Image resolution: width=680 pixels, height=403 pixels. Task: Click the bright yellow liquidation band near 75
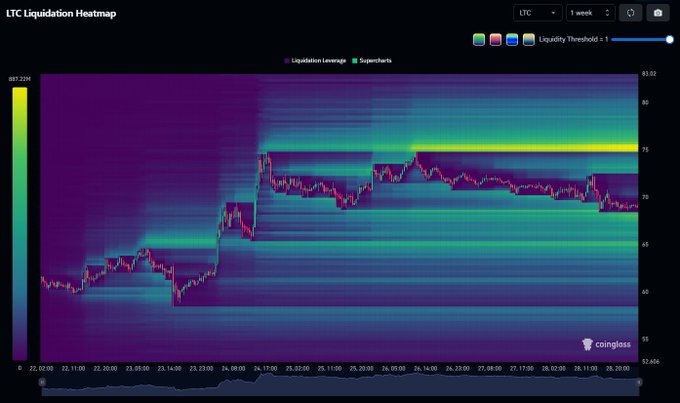(525, 148)
